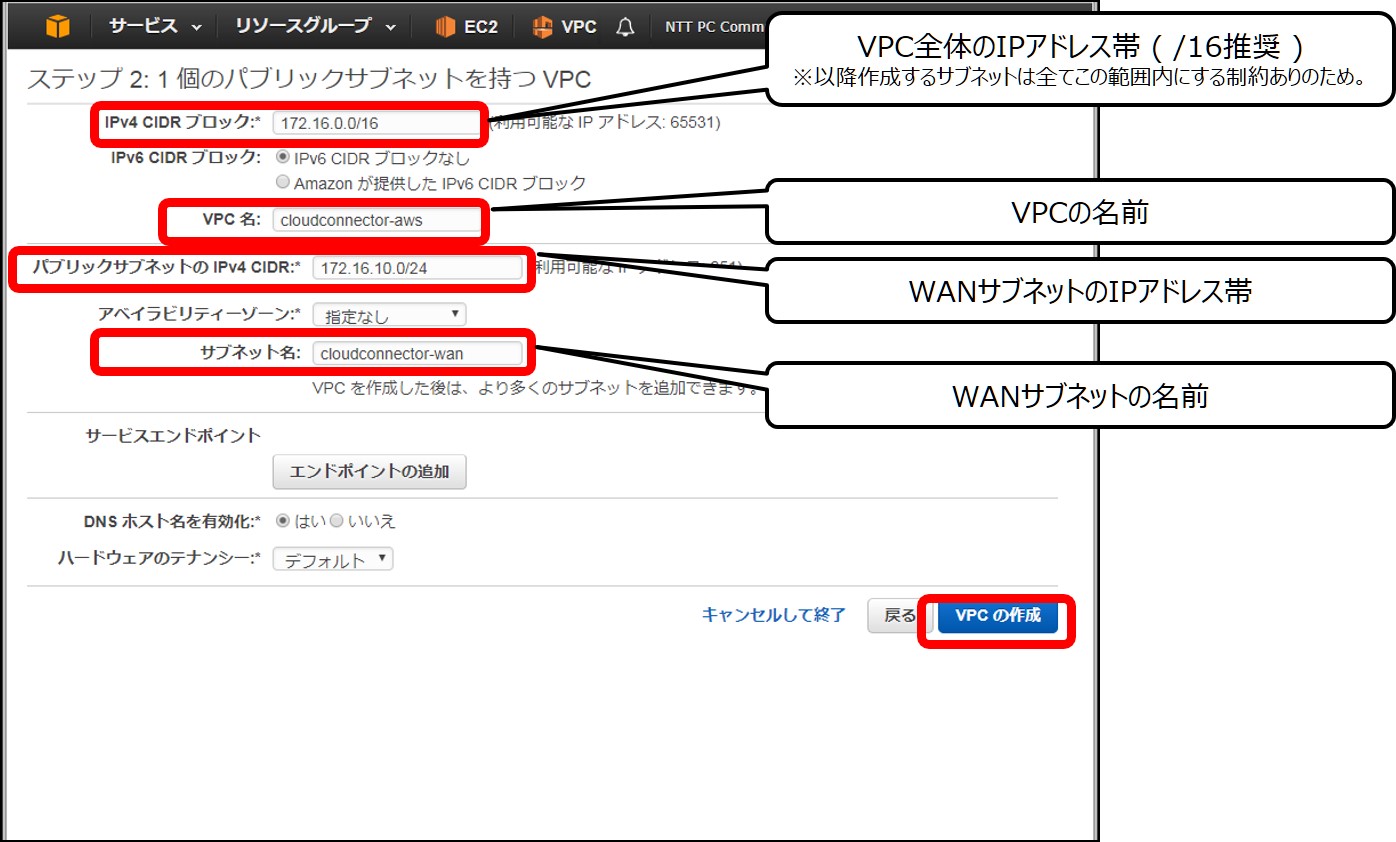This screenshot has height=842, width=1396.
Task: Click the エンドポイントの追加 button
Action: tap(369, 471)
